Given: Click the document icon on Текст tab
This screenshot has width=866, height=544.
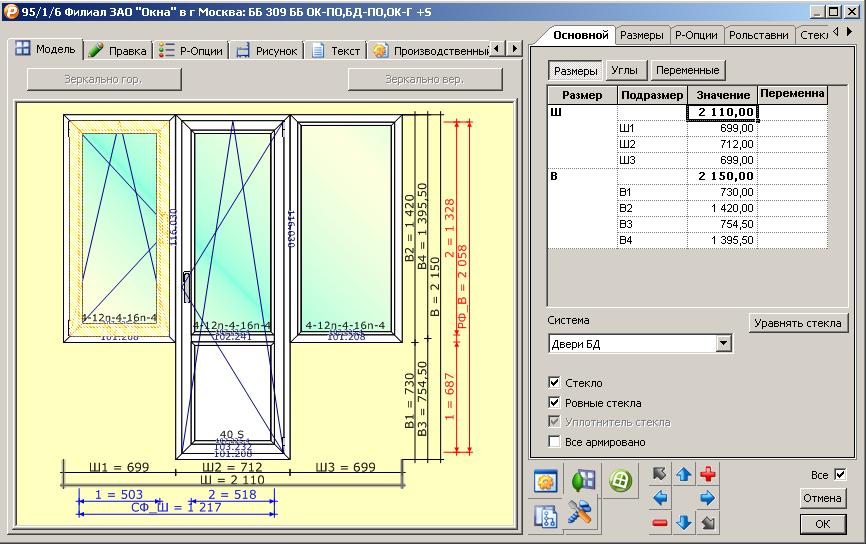Looking at the screenshot, I should tap(318, 51).
